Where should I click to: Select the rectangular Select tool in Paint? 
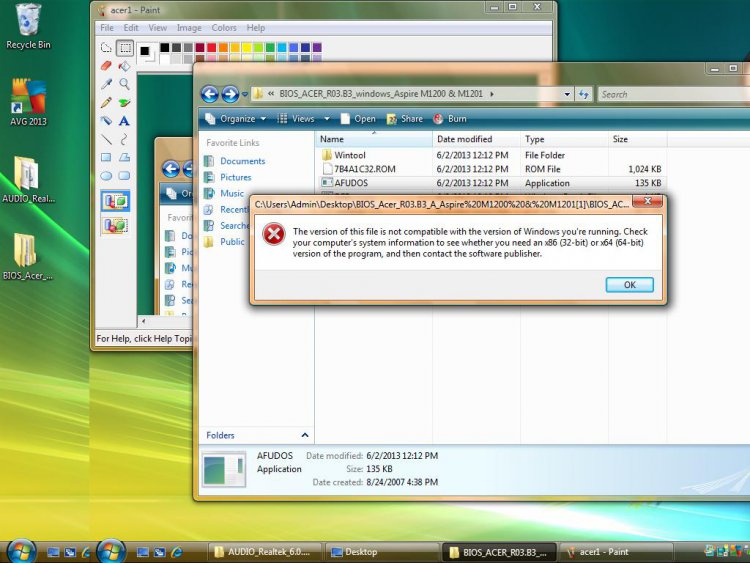point(125,47)
